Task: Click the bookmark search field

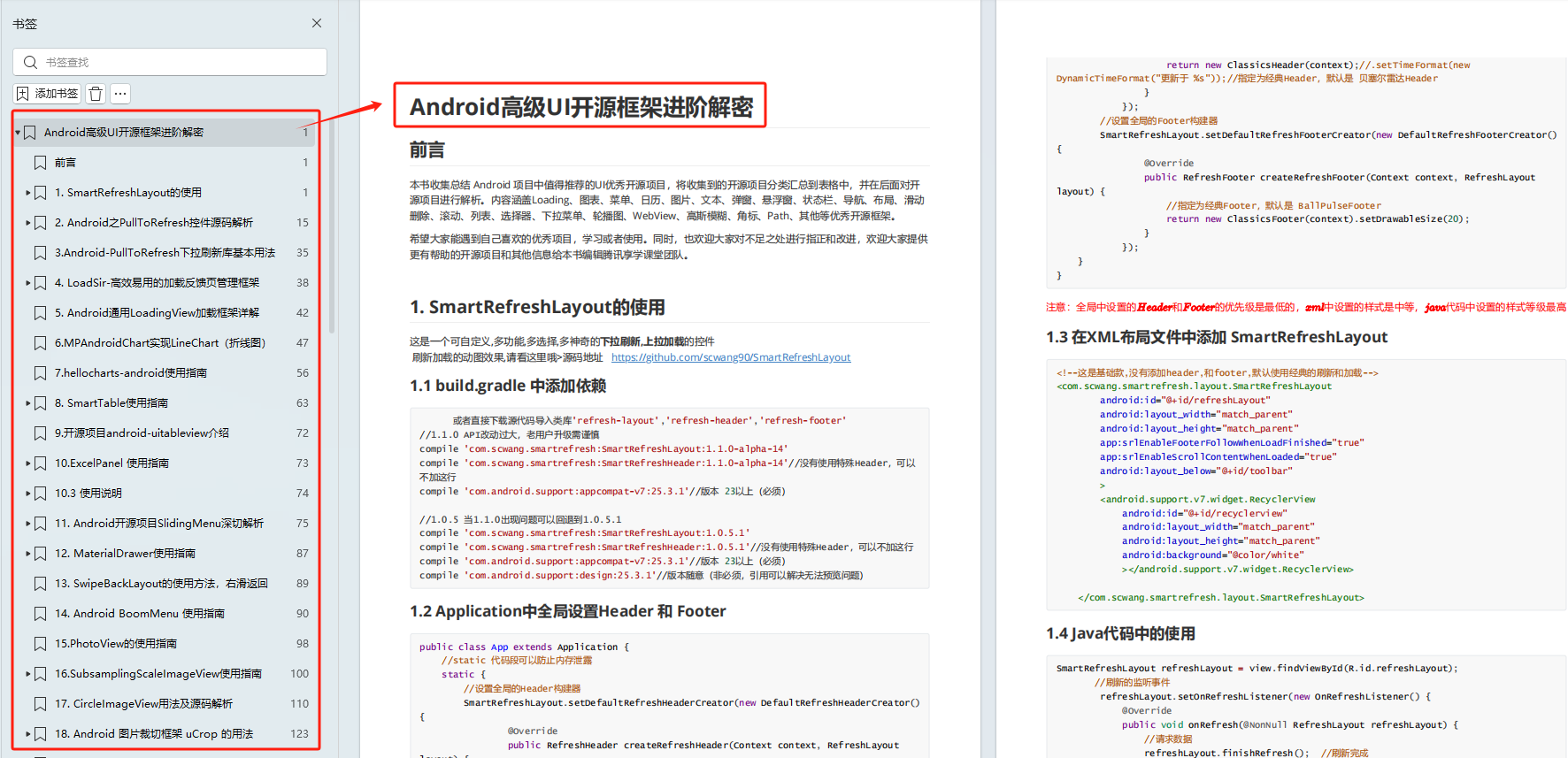Action: pyautogui.click(x=170, y=62)
